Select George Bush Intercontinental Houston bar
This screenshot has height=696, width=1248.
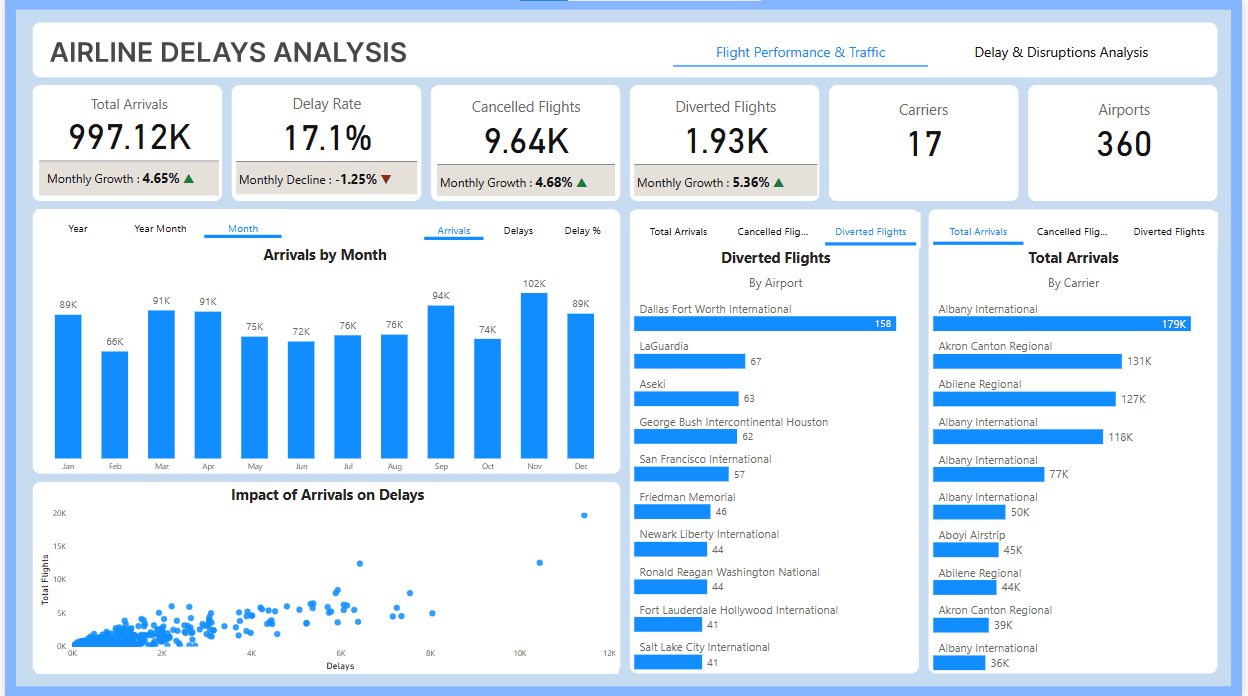(685, 437)
